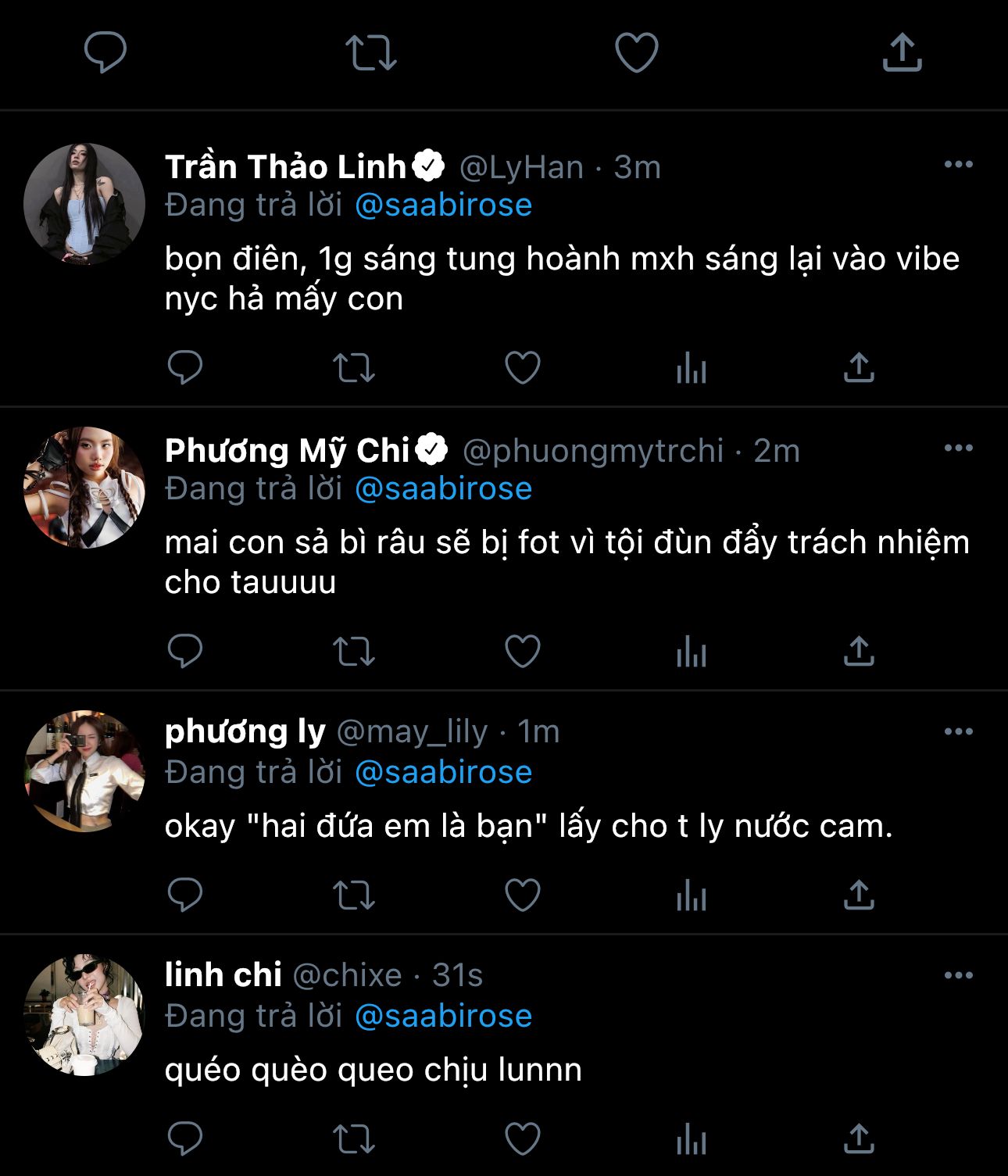Screen dimensions: 1008x1176
Task: Like phương ly's orange juice reply
Action: click(x=523, y=895)
